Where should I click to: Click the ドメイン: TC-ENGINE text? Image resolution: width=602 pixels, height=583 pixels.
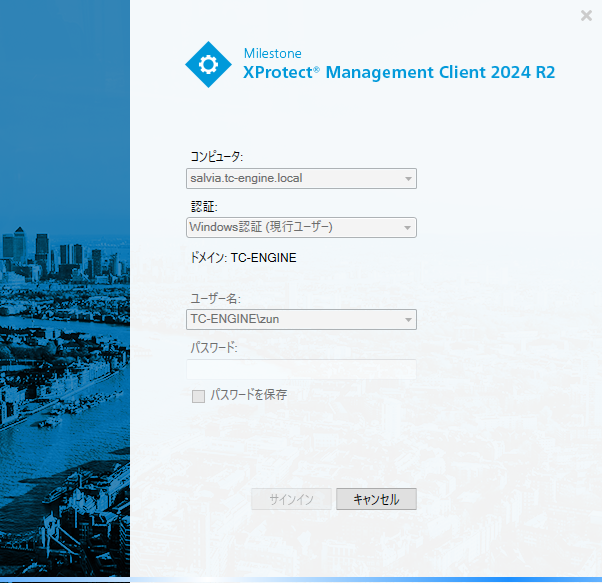pyautogui.click(x=243, y=258)
